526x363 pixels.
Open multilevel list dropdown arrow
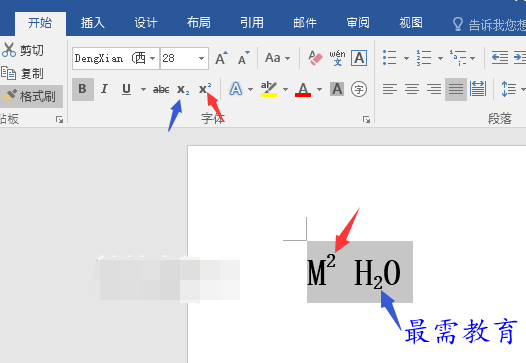(x=473, y=58)
